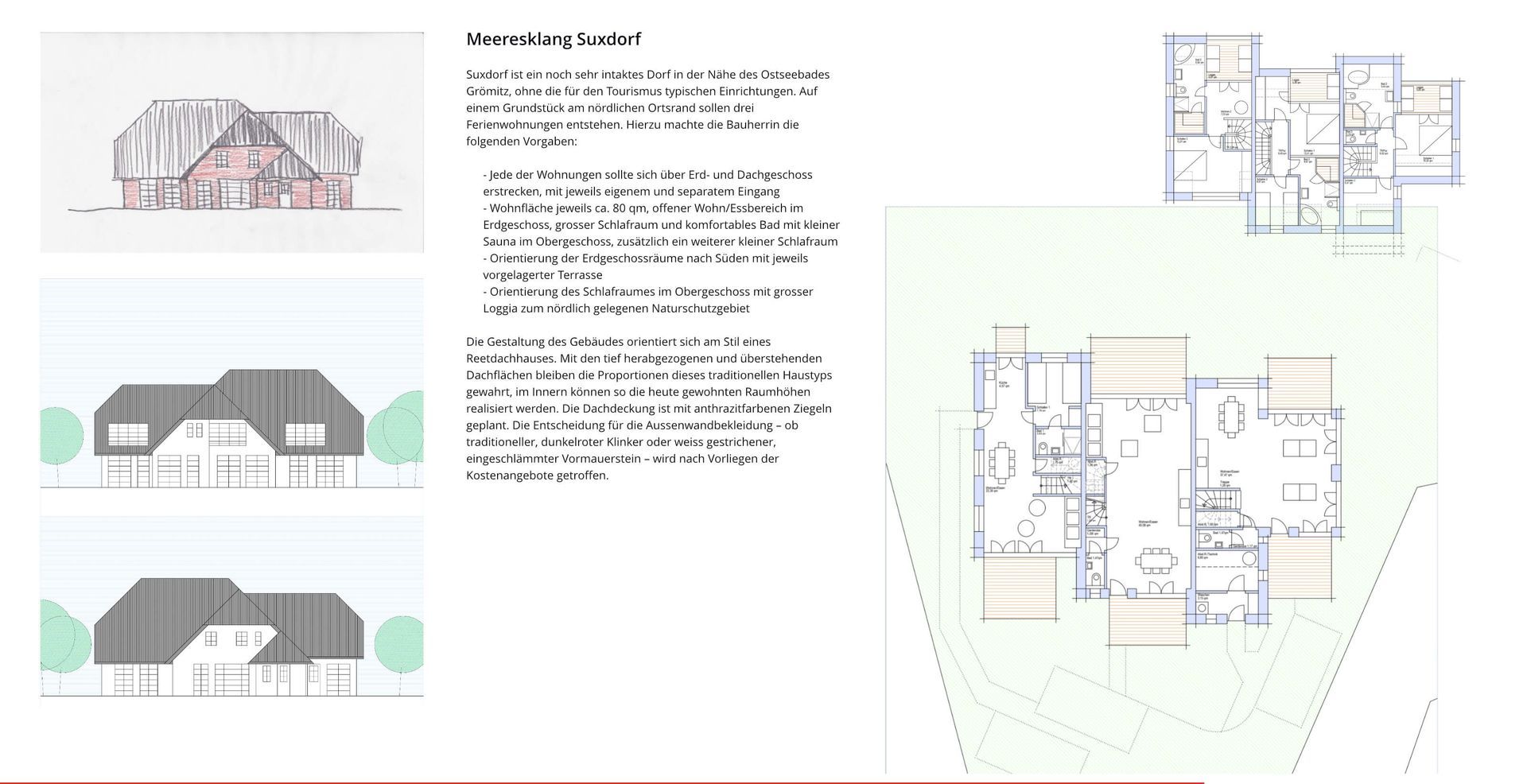1527x784 pixels.
Task: Open the hand-drawn colored house sketch
Action: click(231, 142)
